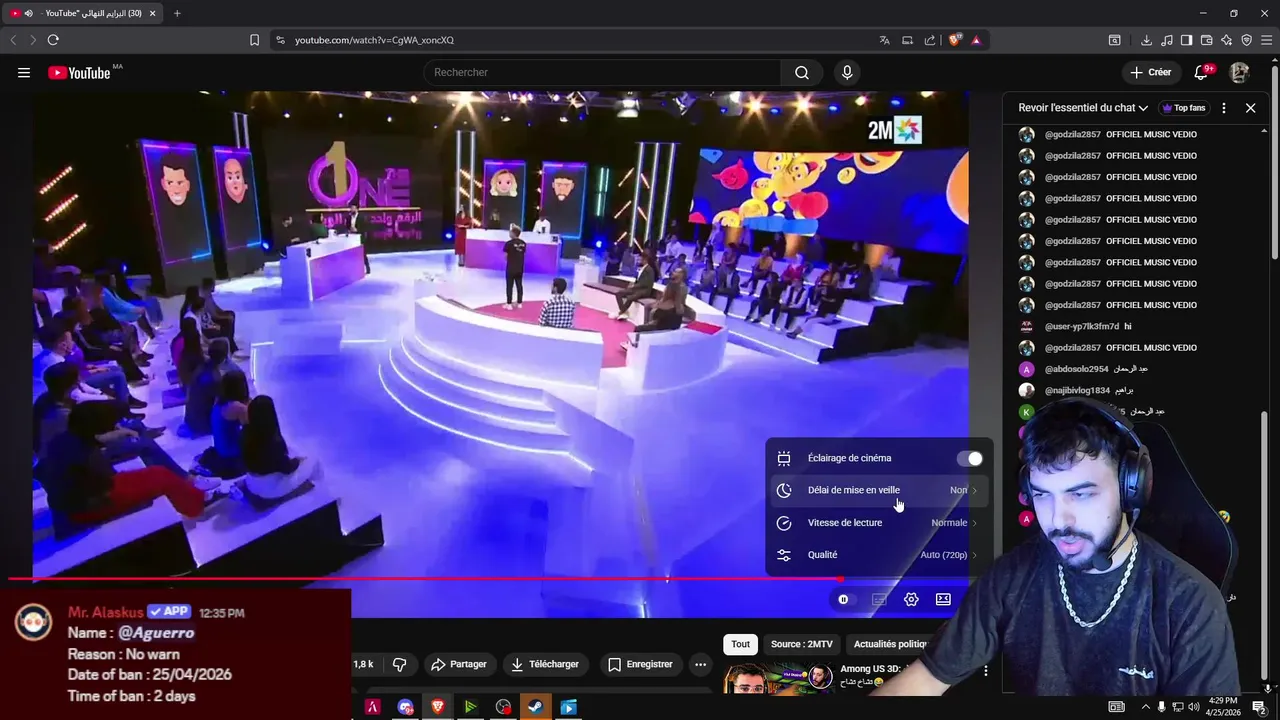1280x720 pixels.
Task: Toggle Éclairage de cinéma switch
Action: (x=969, y=458)
